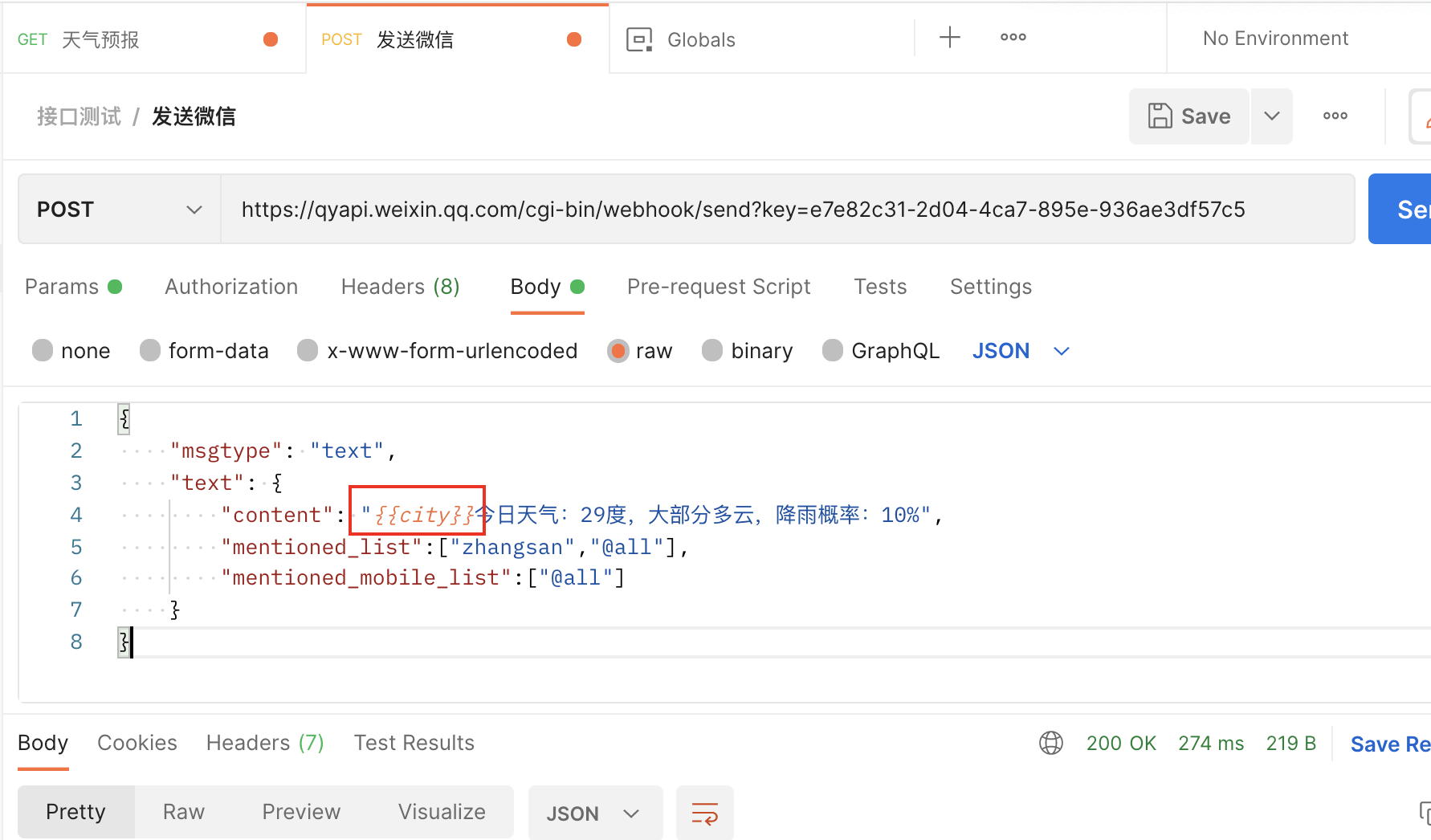This screenshot has height=840, width=1431.
Task: Open the POST method dropdown
Action: pyautogui.click(x=120, y=210)
